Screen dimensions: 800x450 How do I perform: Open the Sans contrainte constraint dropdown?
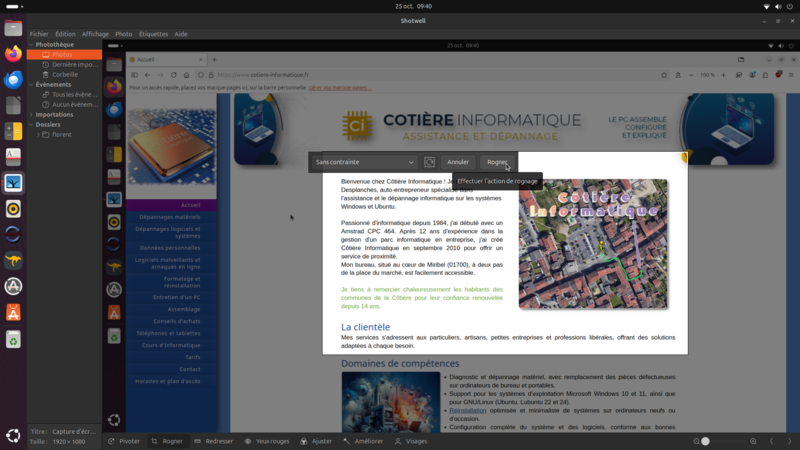click(x=364, y=162)
